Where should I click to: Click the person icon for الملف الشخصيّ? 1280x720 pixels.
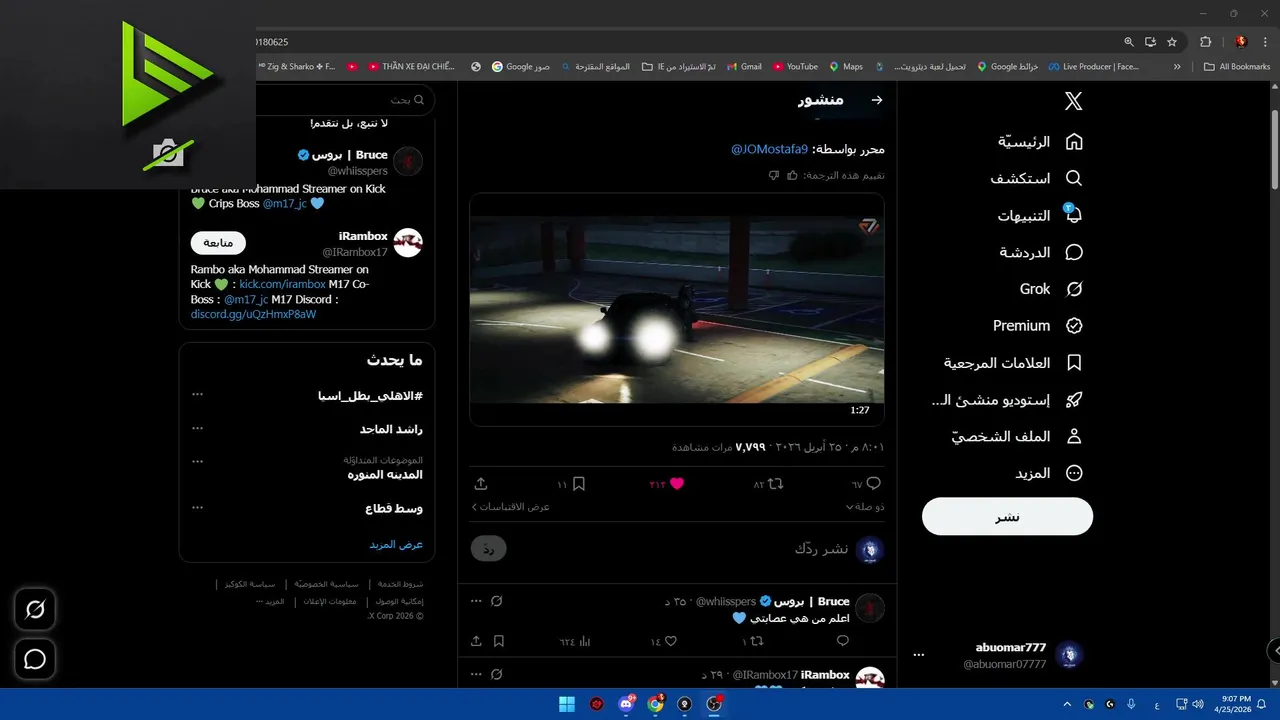[x=1074, y=437]
